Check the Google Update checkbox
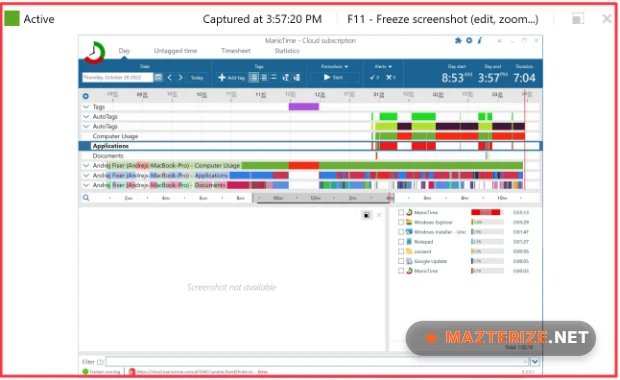 (x=401, y=261)
